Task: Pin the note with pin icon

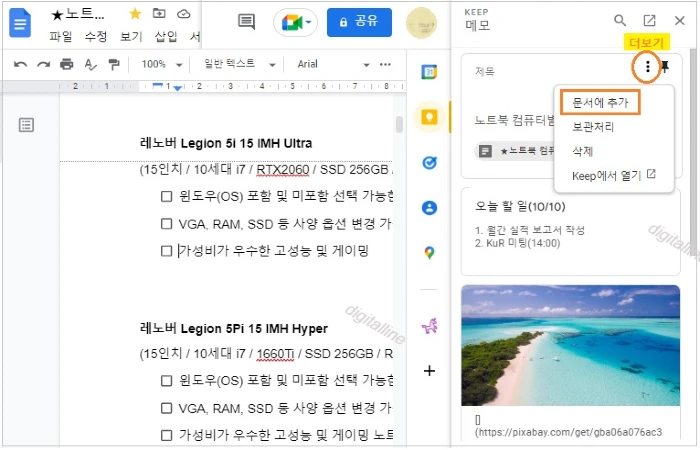Action: pyautogui.click(x=665, y=67)
